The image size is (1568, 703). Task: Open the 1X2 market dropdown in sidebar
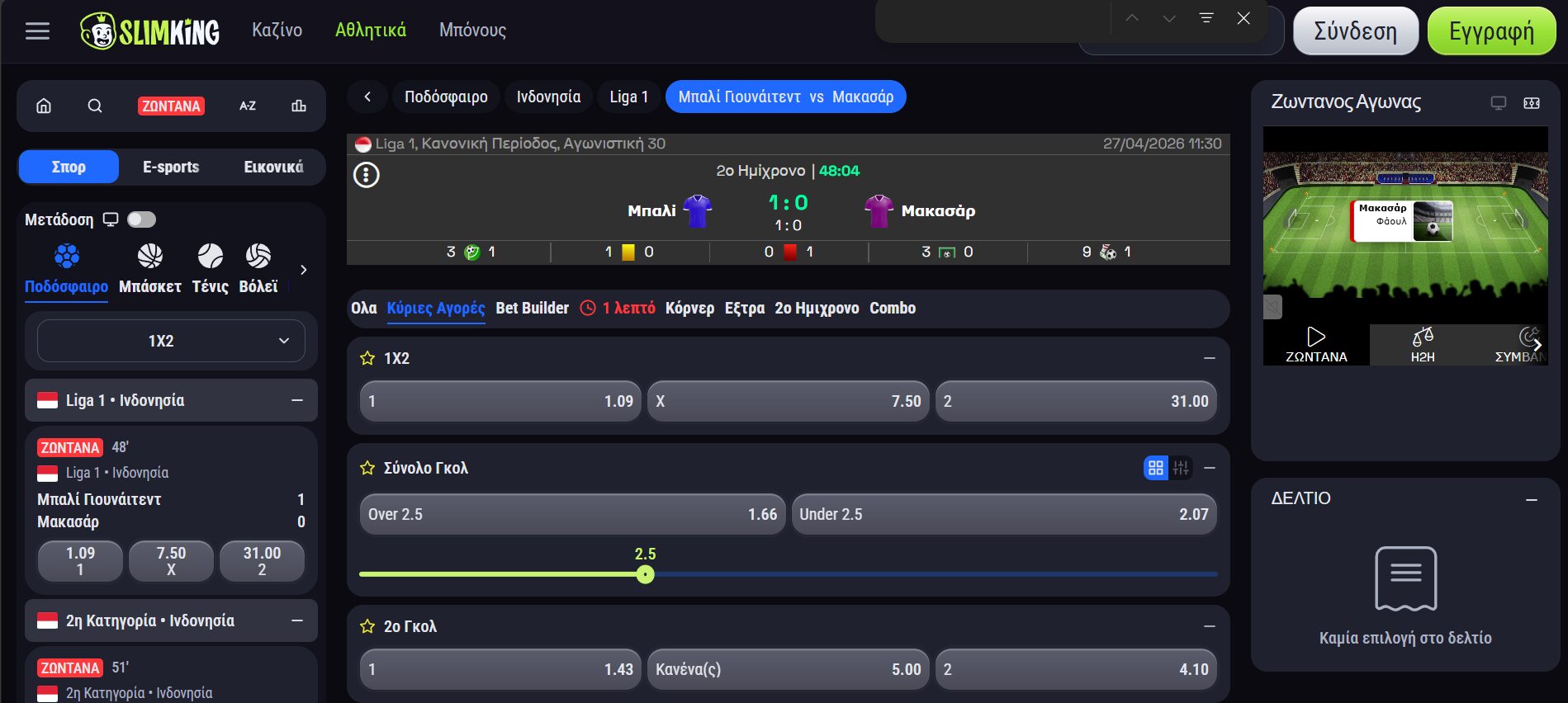click(x=171, y=341)
